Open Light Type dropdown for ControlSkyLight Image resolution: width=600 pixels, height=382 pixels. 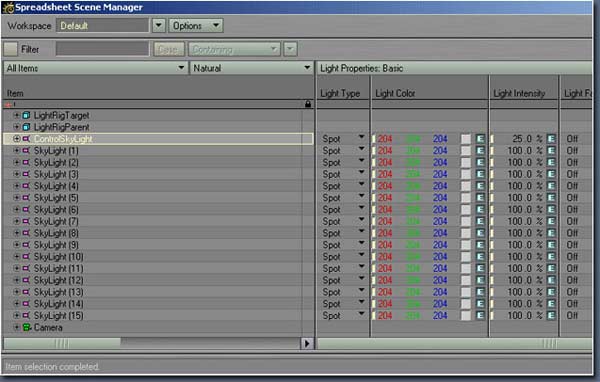pyautogui.click(x=361, y=137)
